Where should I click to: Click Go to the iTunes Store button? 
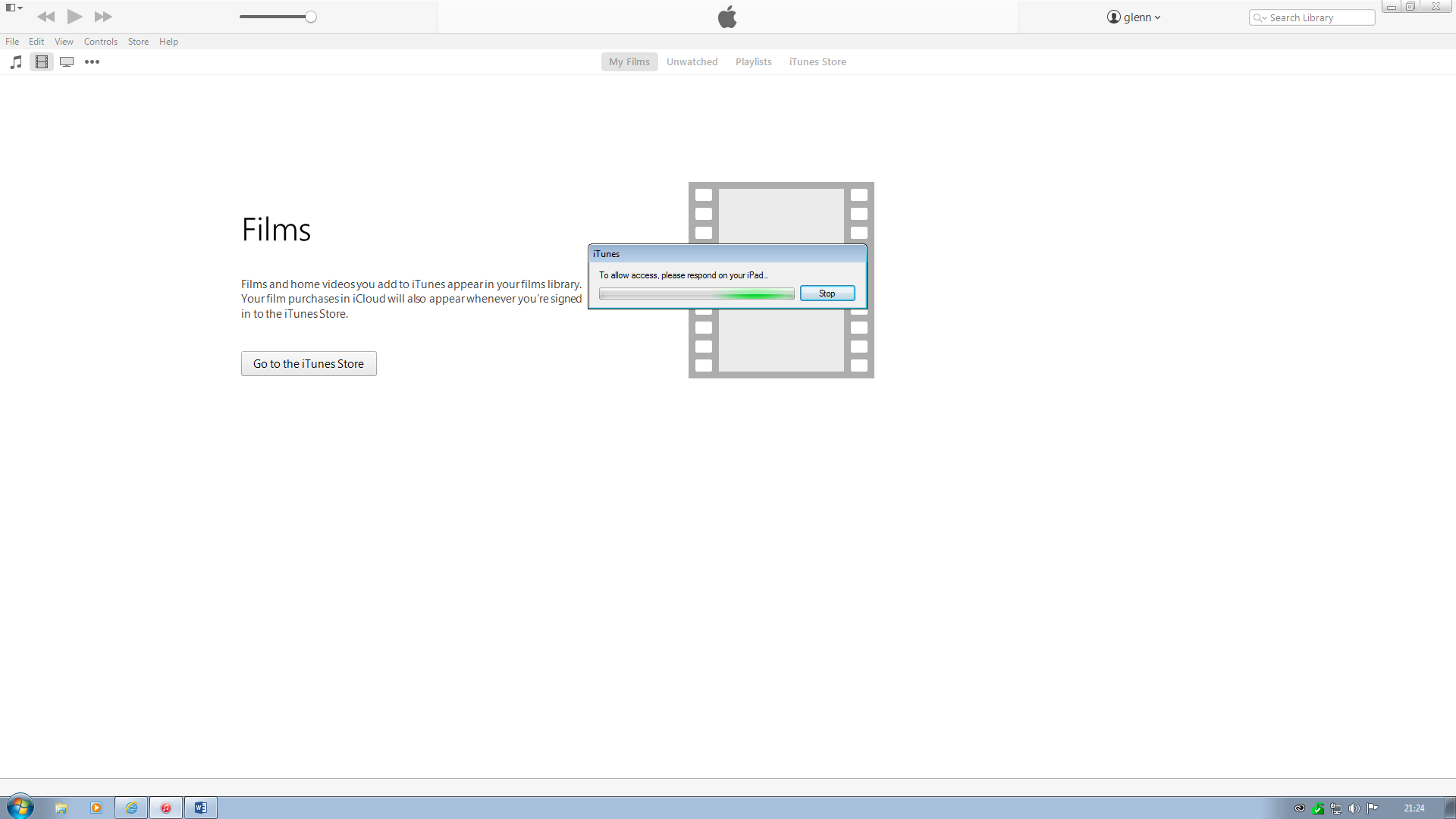309,364
